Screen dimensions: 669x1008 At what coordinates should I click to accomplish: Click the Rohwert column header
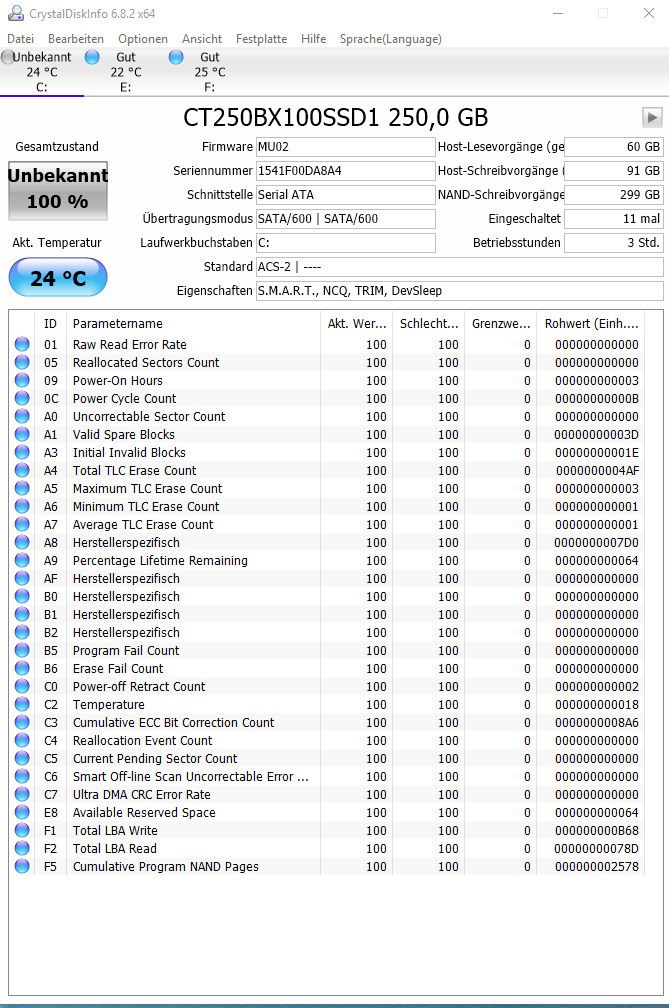(591, 324)
